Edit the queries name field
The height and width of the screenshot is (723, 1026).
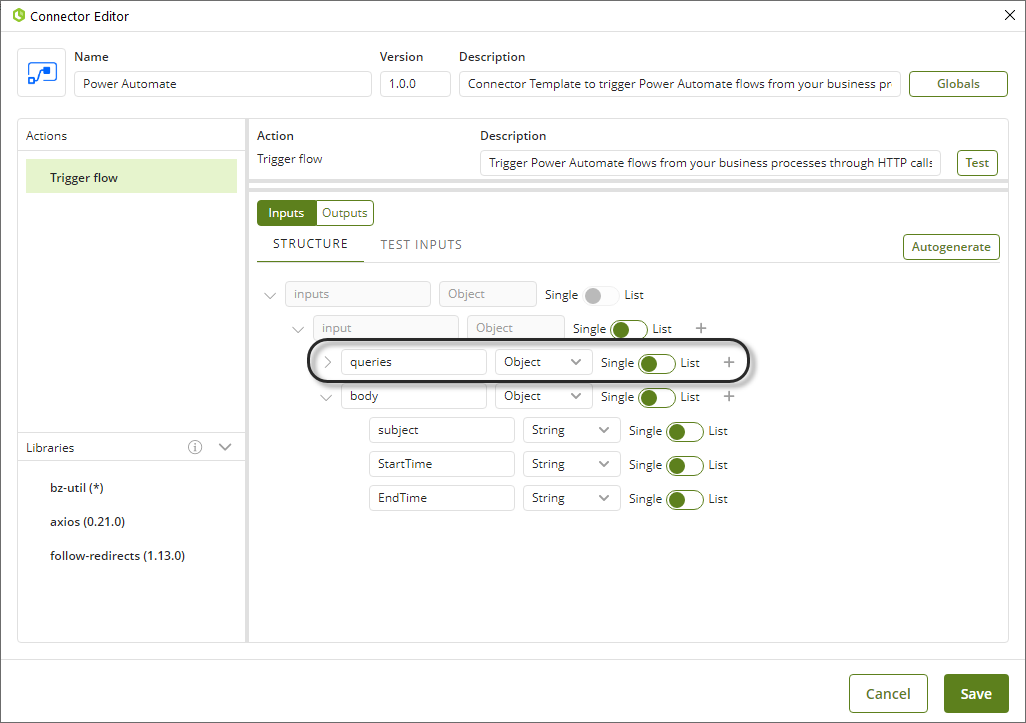(x=414, y=362)
